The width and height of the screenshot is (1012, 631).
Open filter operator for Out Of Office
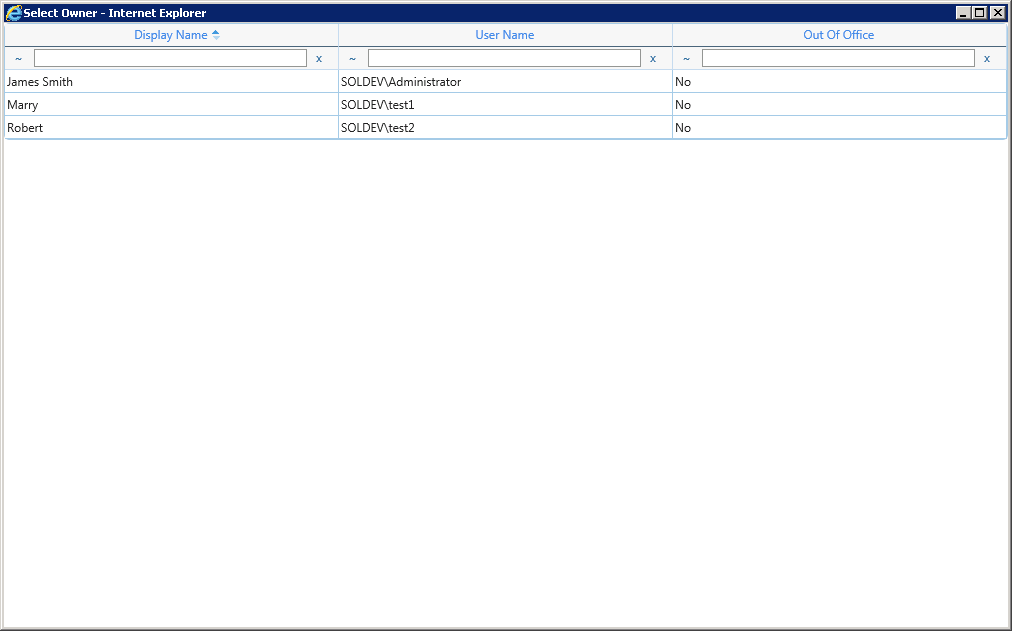687,59
